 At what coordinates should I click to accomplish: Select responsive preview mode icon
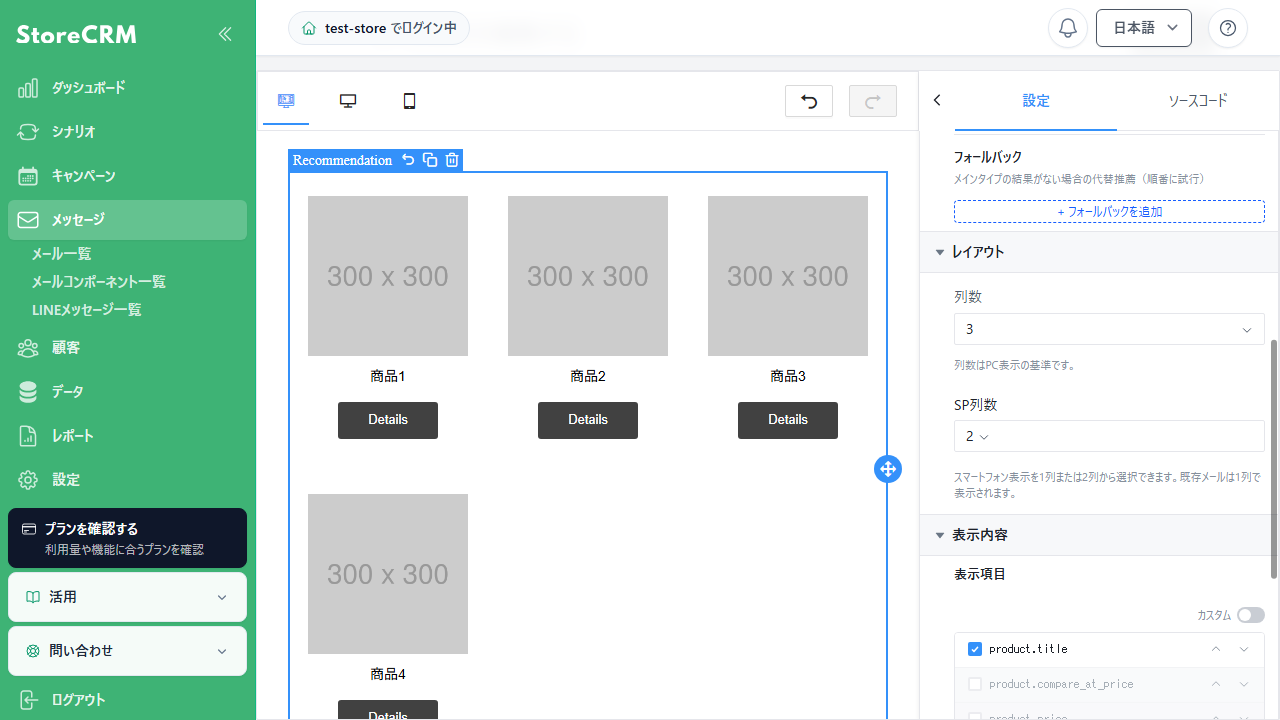[x=286, y=101]
